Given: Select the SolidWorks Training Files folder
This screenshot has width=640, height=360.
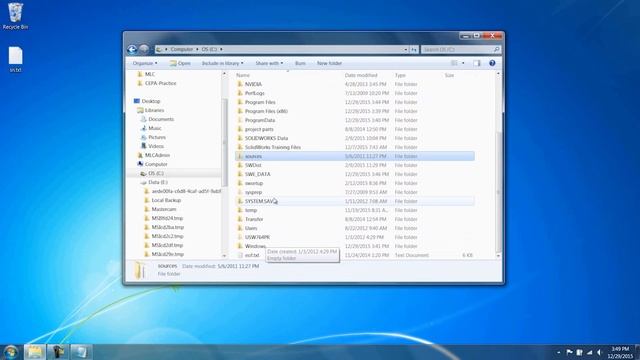Looking at the screenshot, I should (273, 147).
